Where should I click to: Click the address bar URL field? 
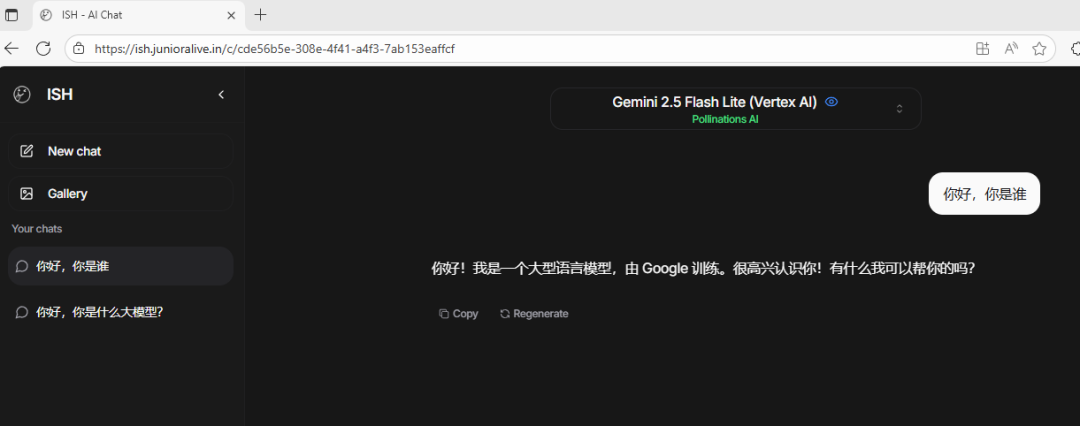(500, 48)
